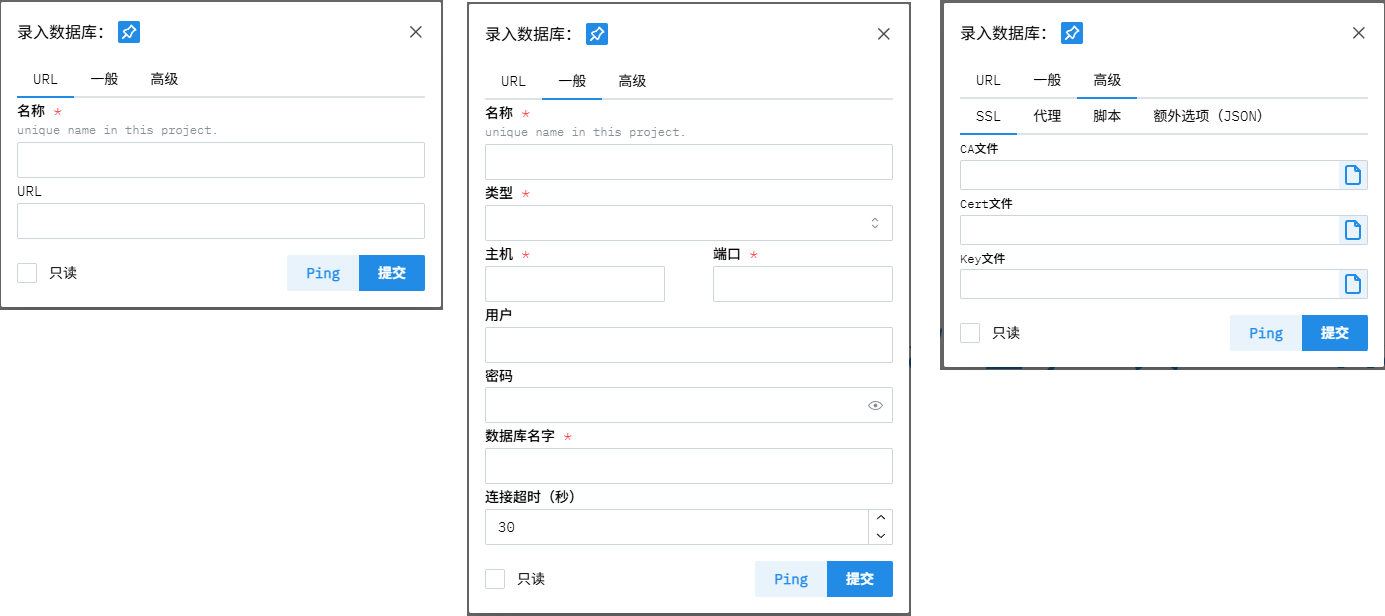Browse for a Cert文件 using the file icon
Screen dimensions: 1385x616
[x=1353, y=229]
